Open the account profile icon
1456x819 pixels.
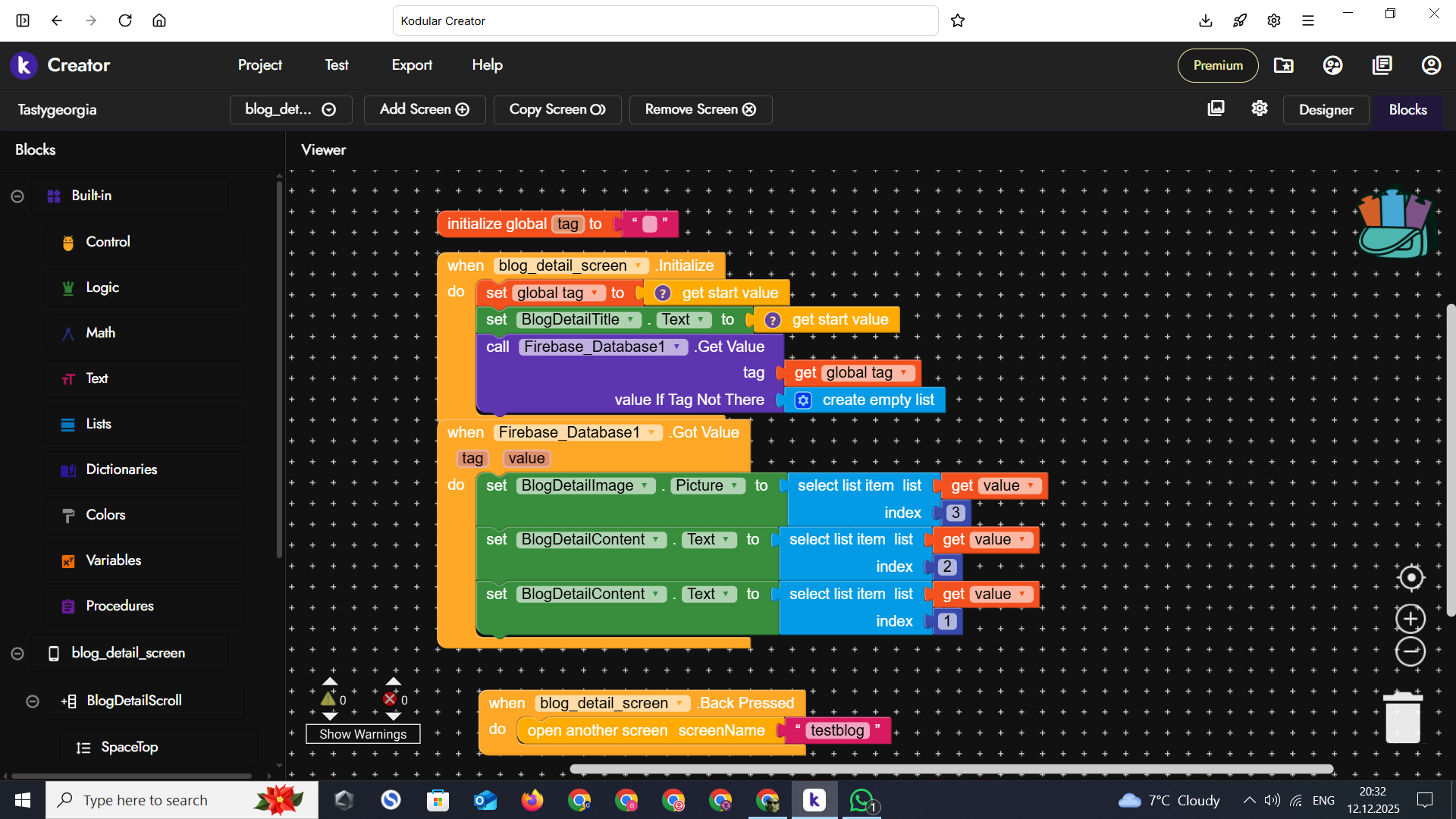pos(1431,65)
